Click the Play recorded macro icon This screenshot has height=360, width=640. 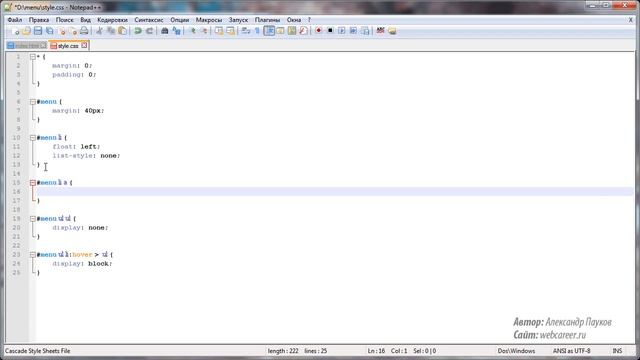point(342,31)
